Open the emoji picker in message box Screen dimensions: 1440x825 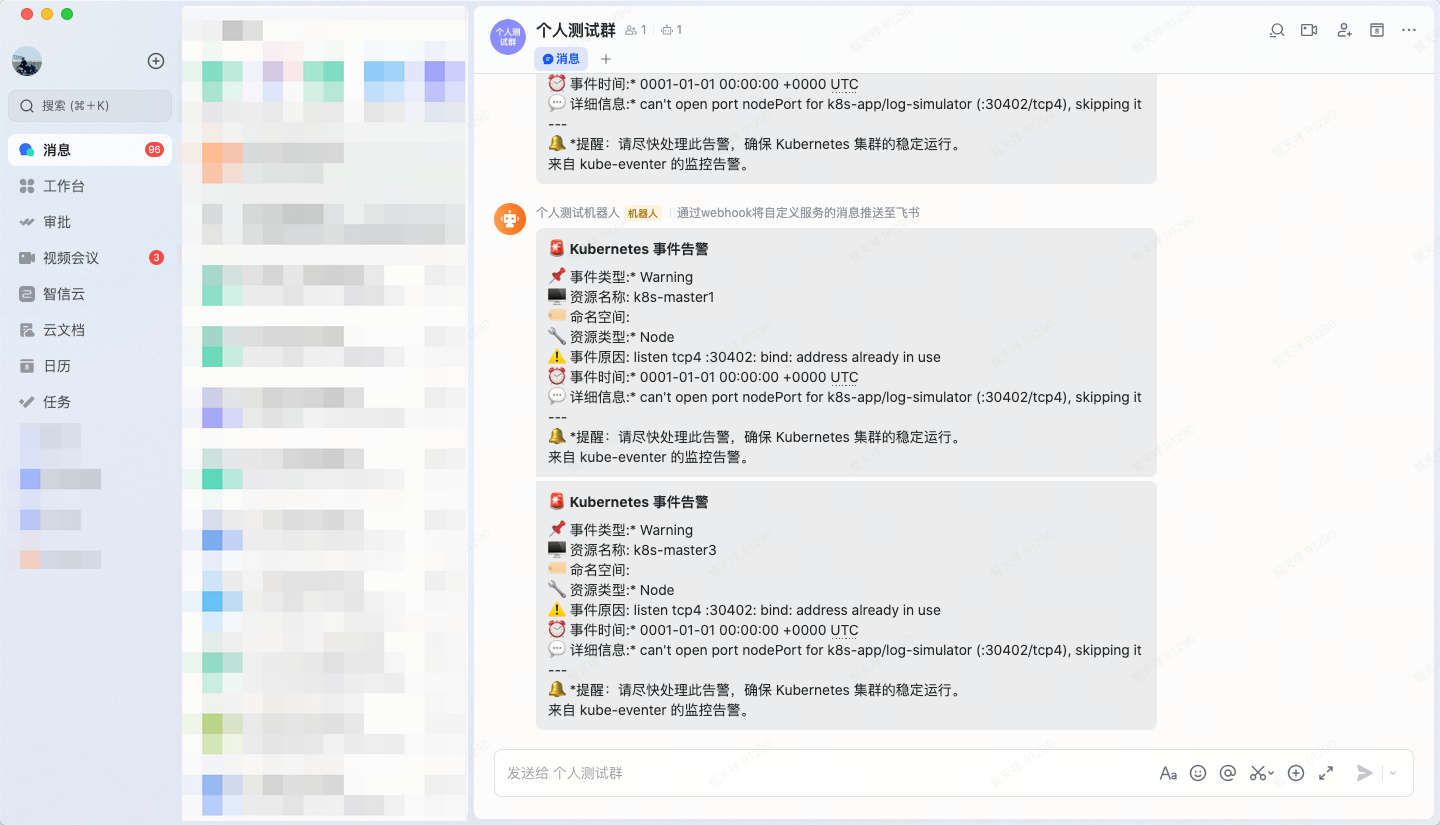(x=1198, y=773)
